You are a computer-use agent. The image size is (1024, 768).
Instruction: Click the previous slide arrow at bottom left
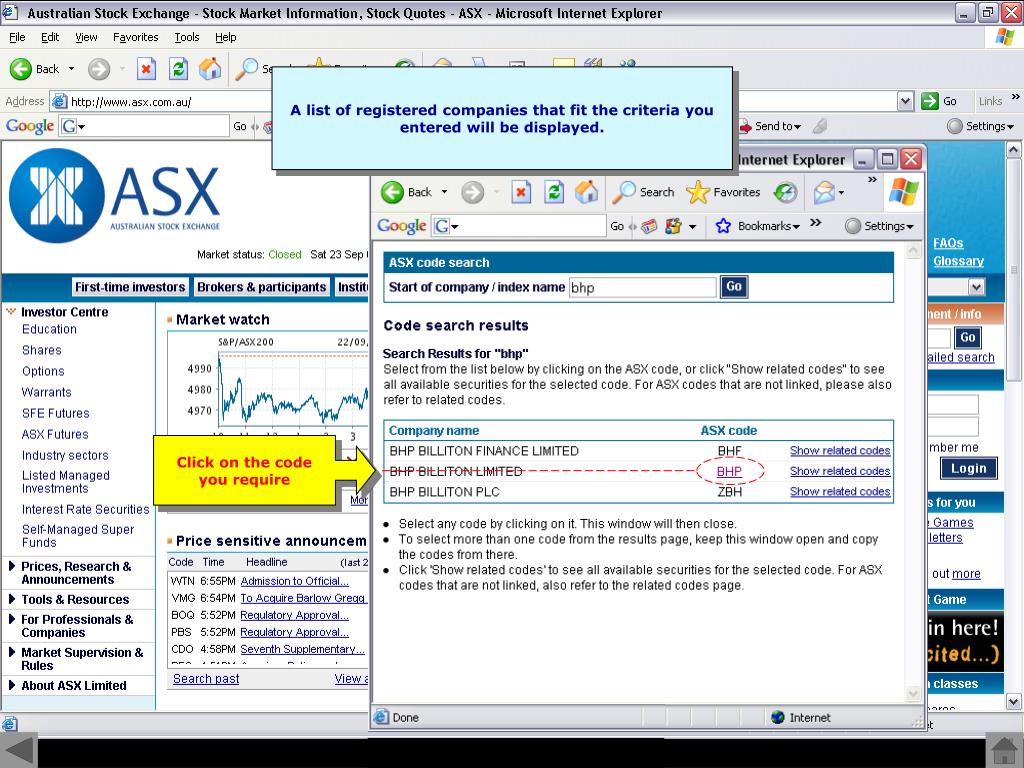tap(17, 751)
